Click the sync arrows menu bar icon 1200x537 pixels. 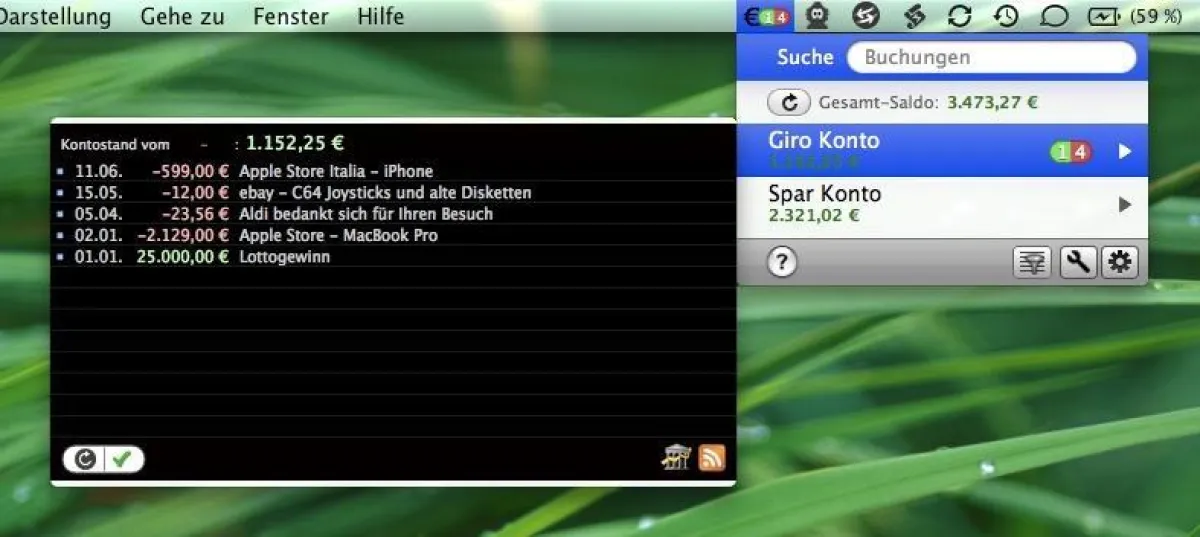(x=960, y=16)
